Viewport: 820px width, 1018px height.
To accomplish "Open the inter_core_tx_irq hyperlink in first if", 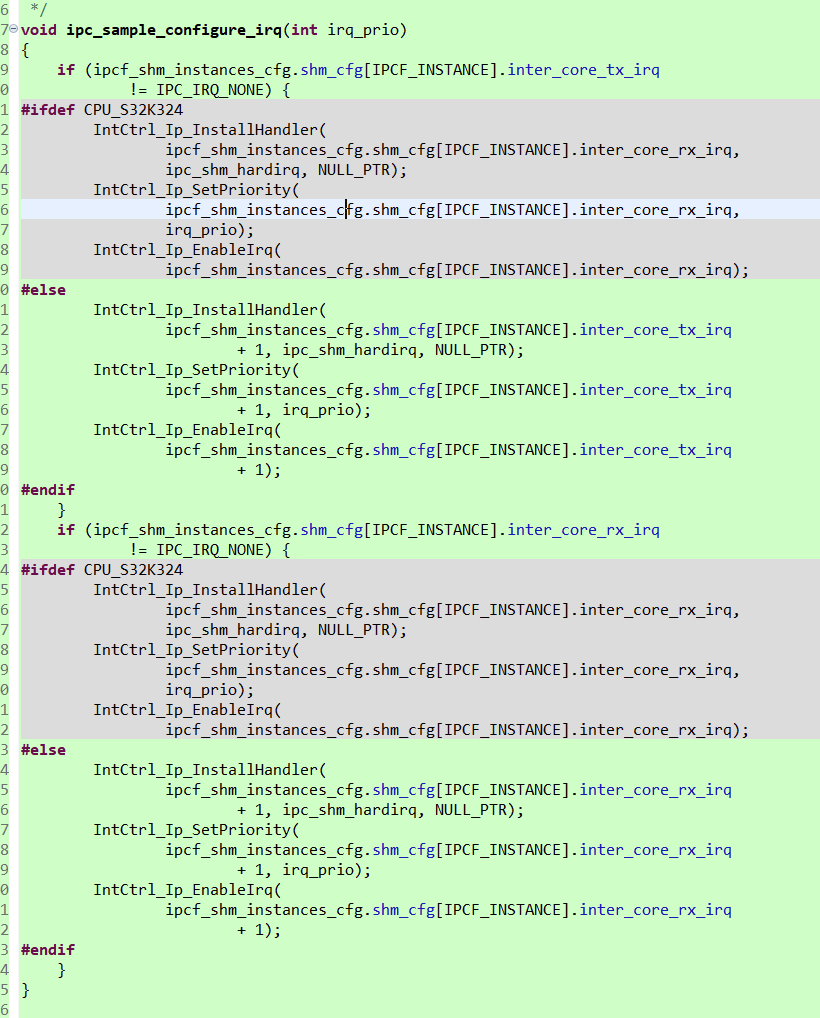I will coord(585,69).
